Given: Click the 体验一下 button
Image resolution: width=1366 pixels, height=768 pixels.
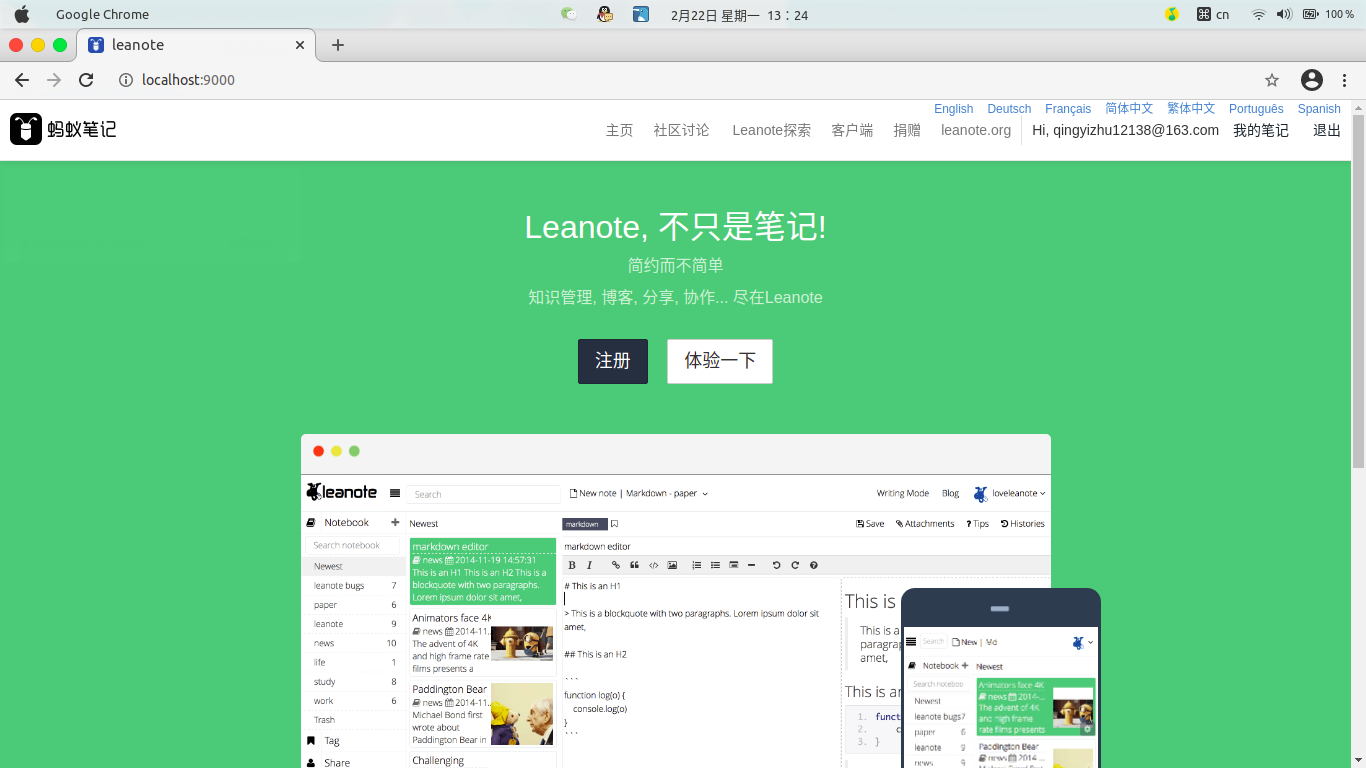Looking at the screenshot, I should [x=720, y=361].
